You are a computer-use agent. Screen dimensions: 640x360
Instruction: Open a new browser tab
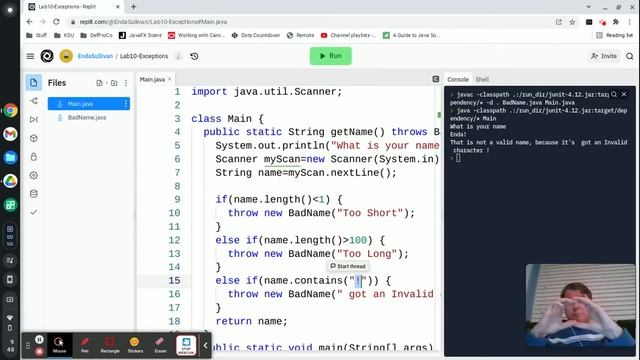click(x=133, y=7)
